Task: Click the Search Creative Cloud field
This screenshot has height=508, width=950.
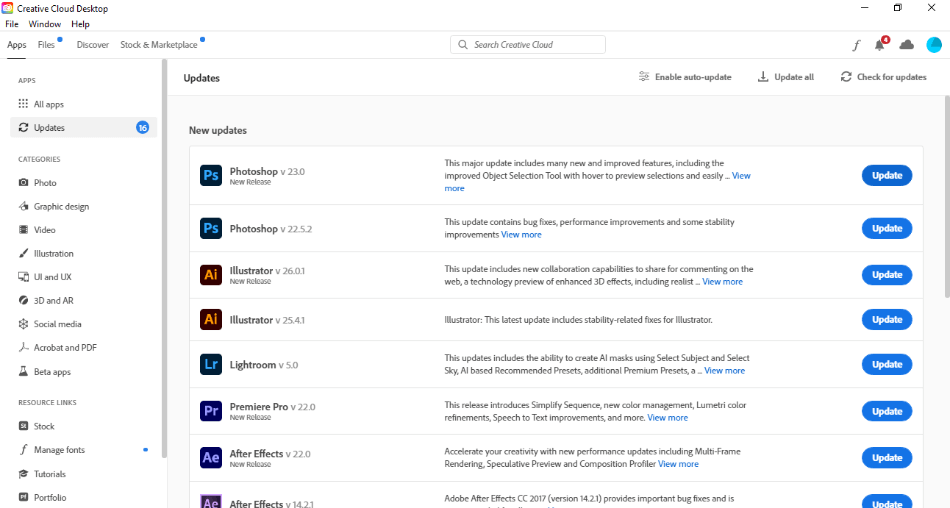Action: [x=528, y=45]
